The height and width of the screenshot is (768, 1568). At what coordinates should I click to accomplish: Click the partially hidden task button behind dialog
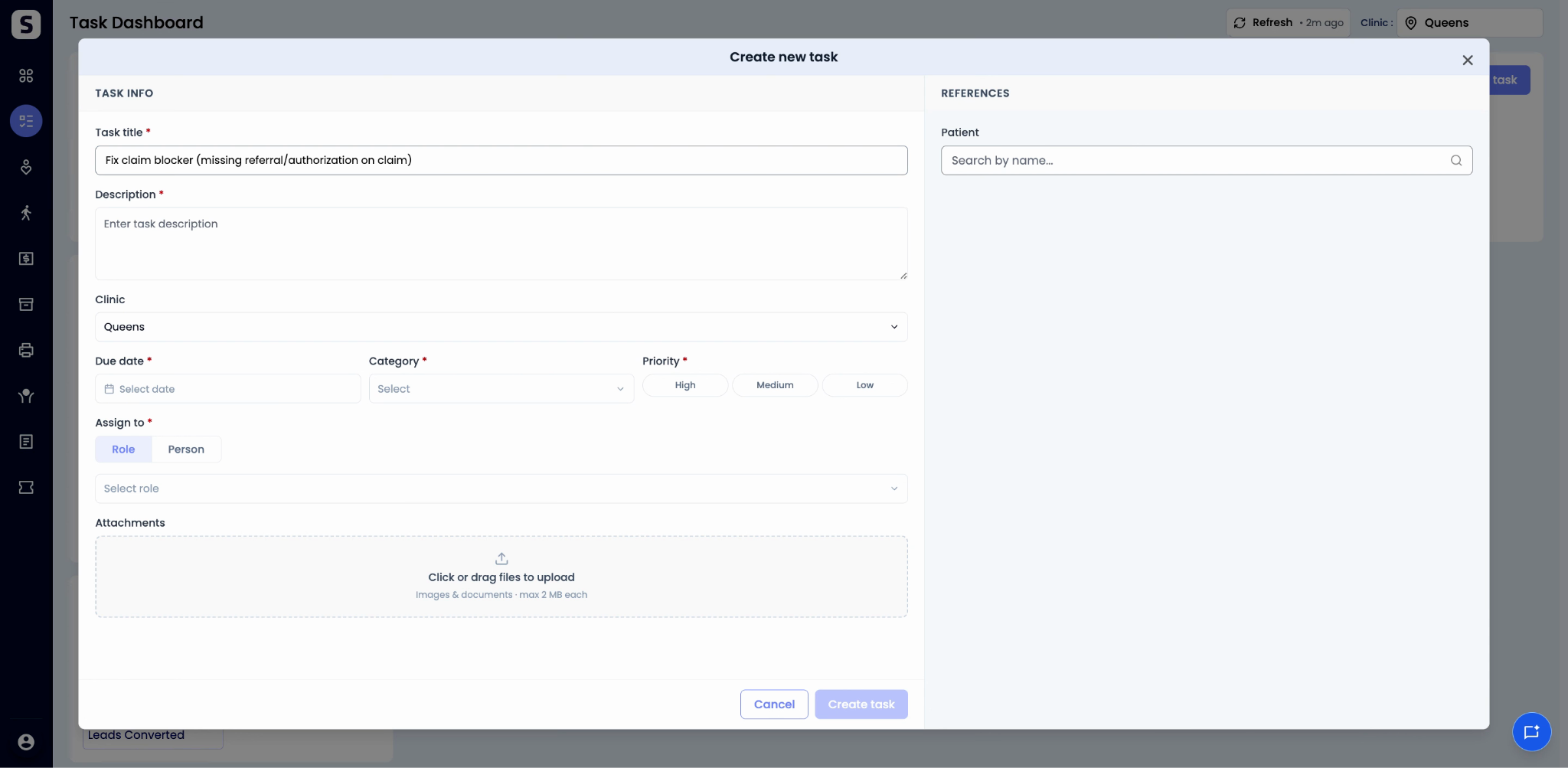point(1509,80)
